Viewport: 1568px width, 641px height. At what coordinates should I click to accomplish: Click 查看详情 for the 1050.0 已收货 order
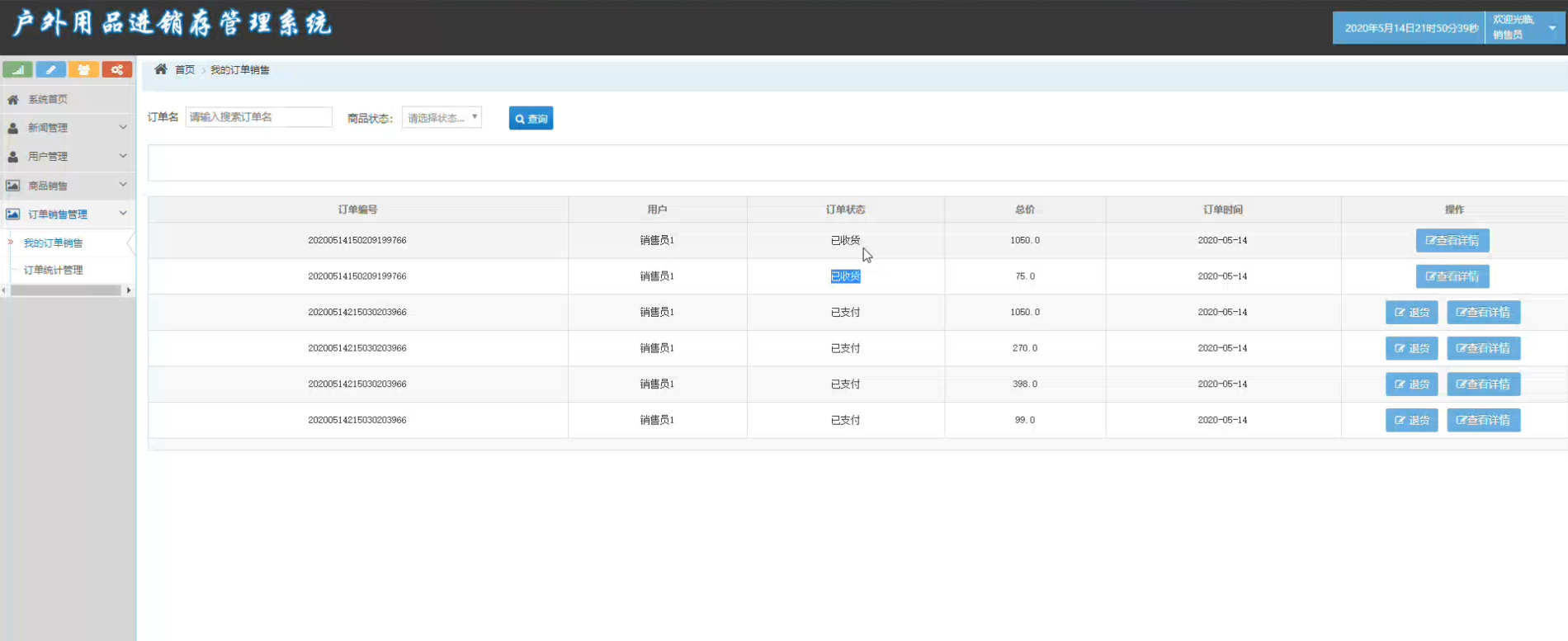click(x=1452, y=241)
